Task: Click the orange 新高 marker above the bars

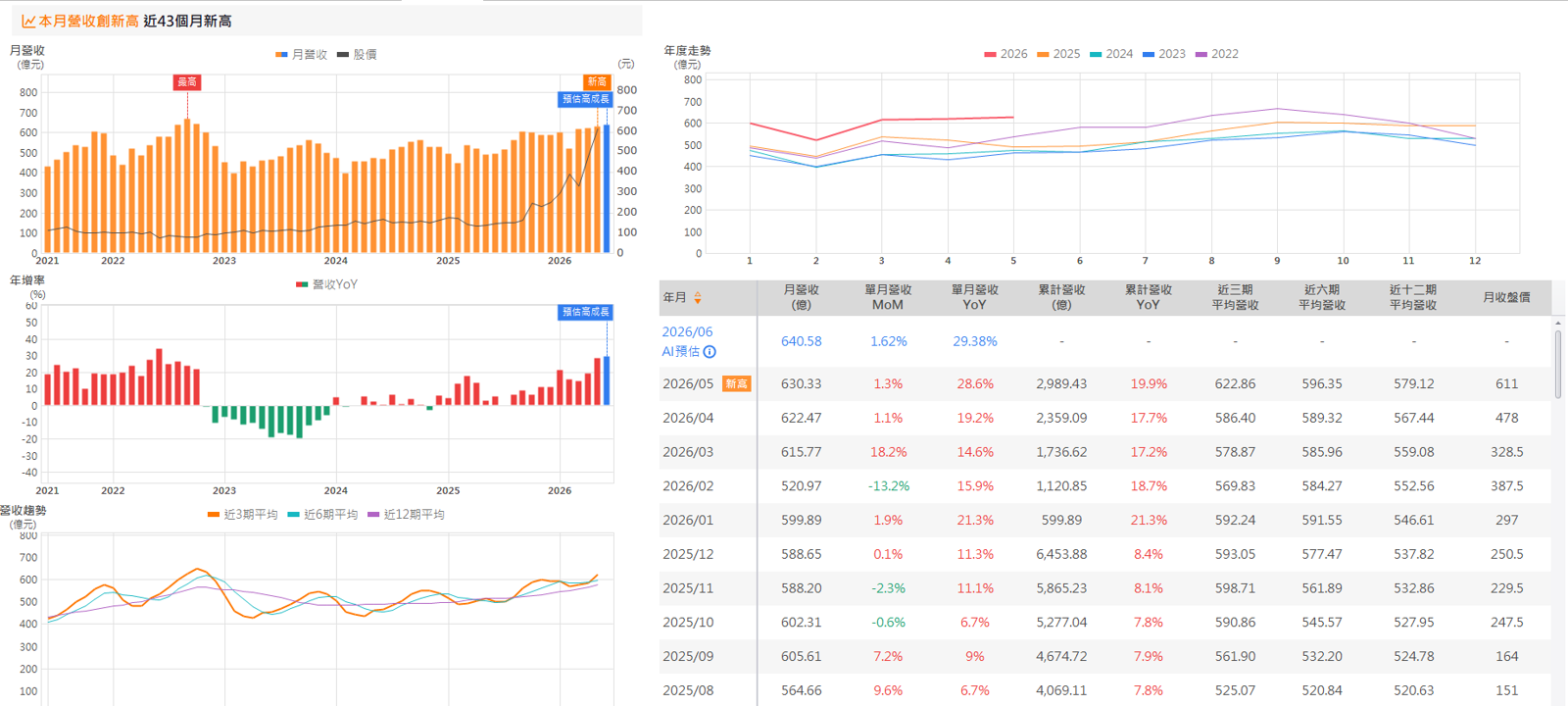Action: (597, 81)
